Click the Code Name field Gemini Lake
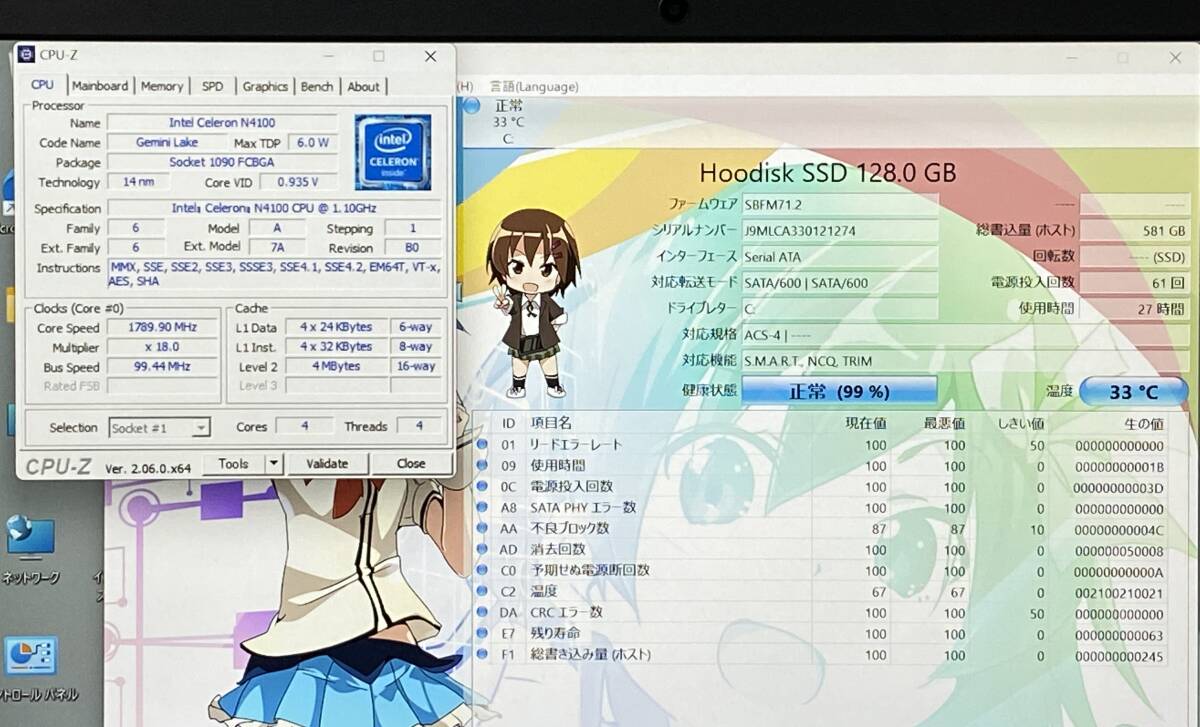 pos(167,143)
